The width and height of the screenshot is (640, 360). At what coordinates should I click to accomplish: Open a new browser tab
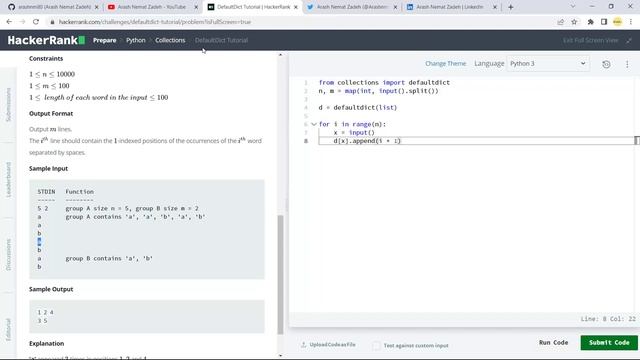point(510,7)
